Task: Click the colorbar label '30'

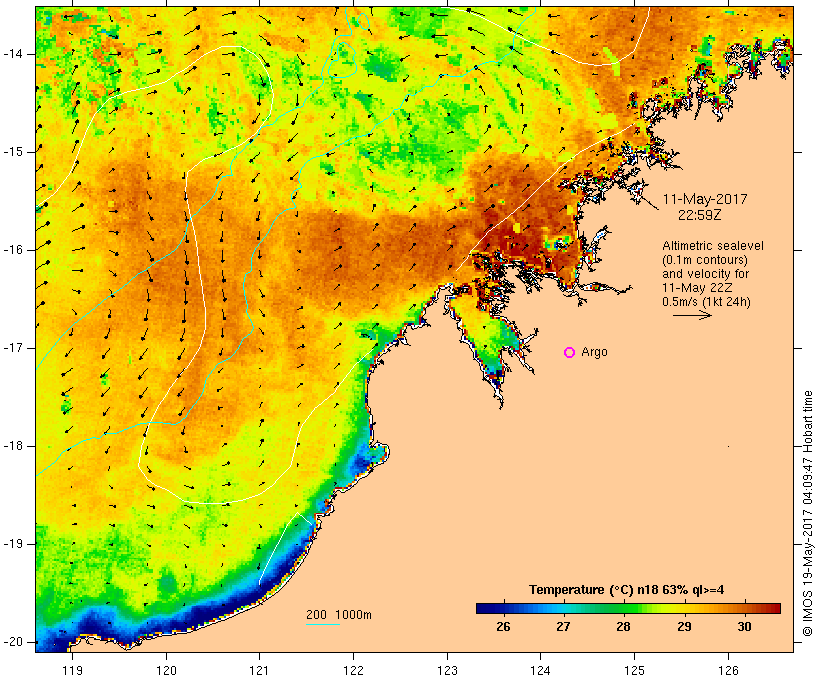Action: (744, 627)
